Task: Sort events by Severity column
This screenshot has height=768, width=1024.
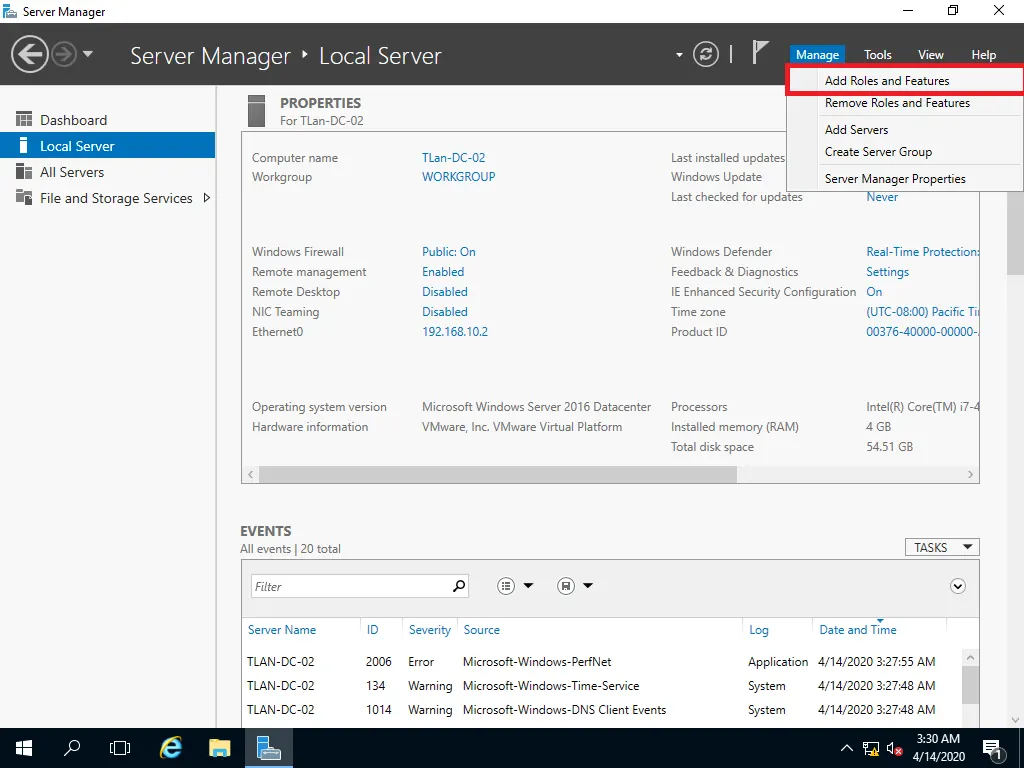Action: click(x=430, y=630)
